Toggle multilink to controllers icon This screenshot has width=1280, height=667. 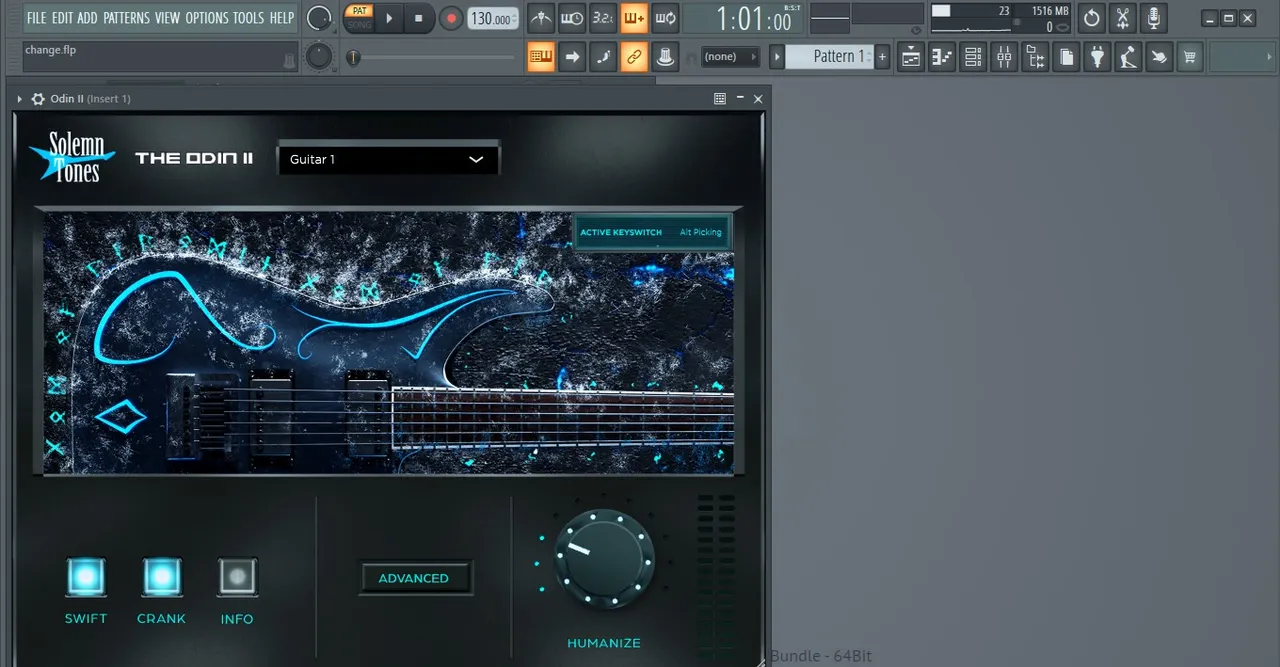tap(634, 57)
